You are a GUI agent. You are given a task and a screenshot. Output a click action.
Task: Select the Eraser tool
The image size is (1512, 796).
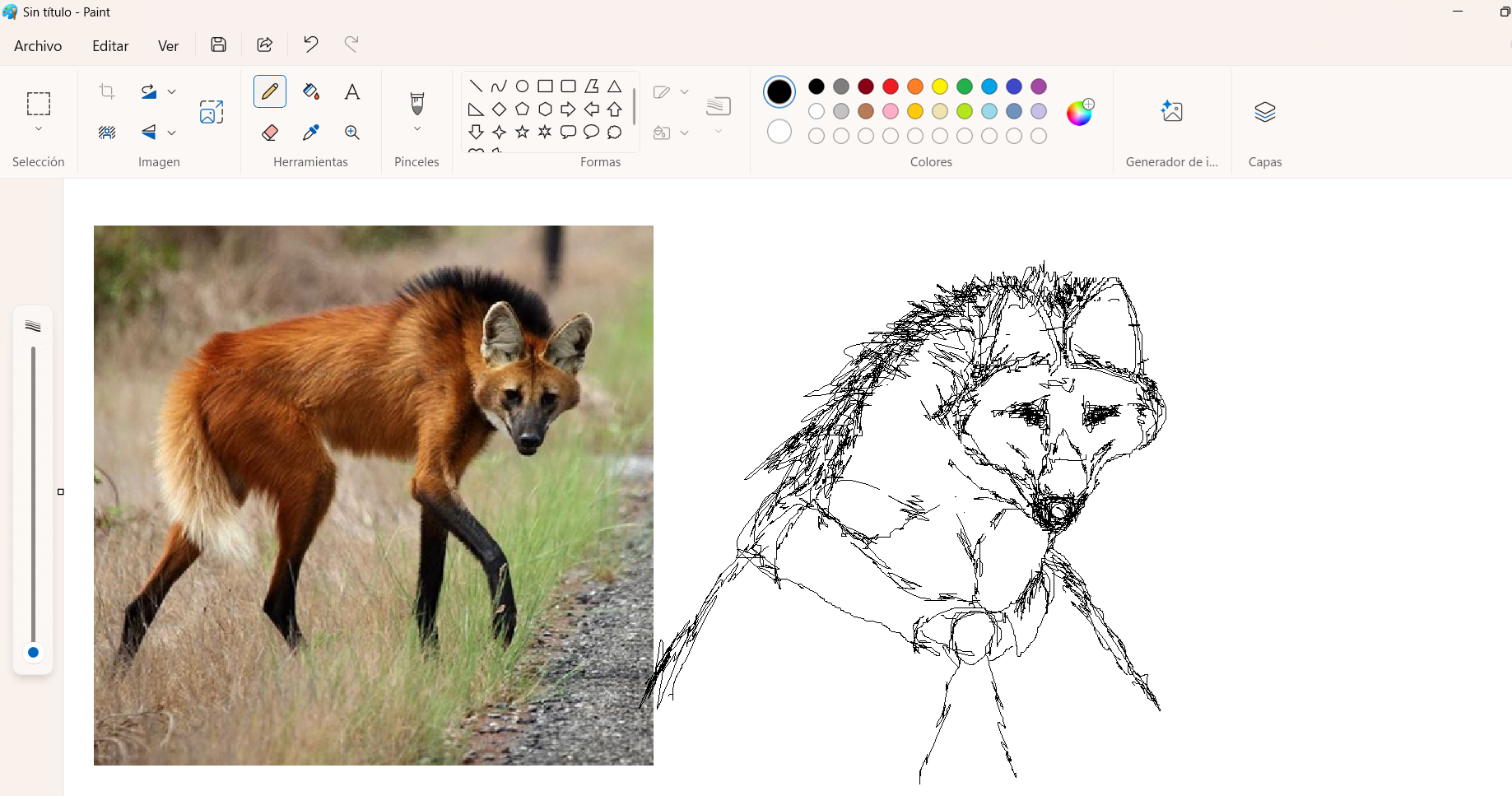point(270,133)
